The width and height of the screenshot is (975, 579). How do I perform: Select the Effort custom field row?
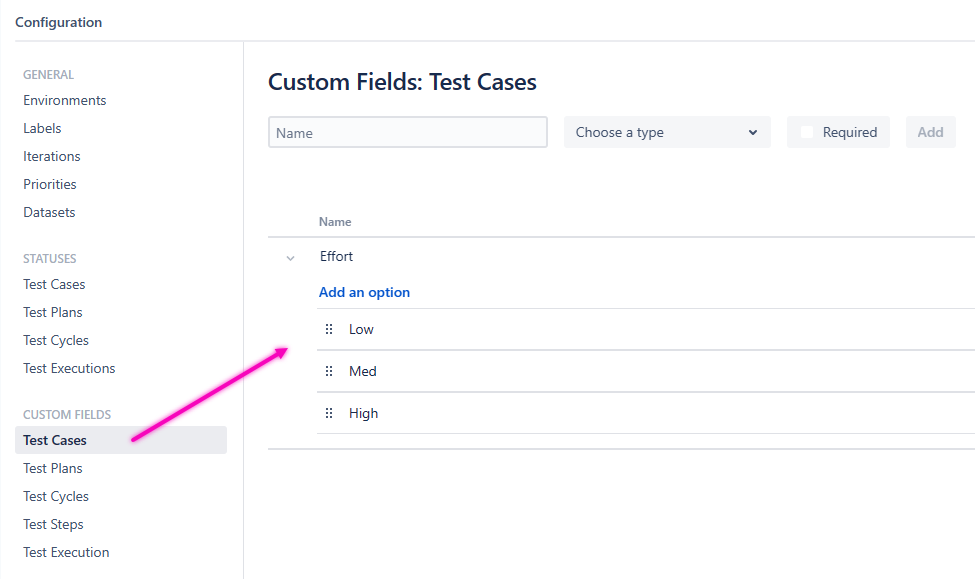pos(337,257)
